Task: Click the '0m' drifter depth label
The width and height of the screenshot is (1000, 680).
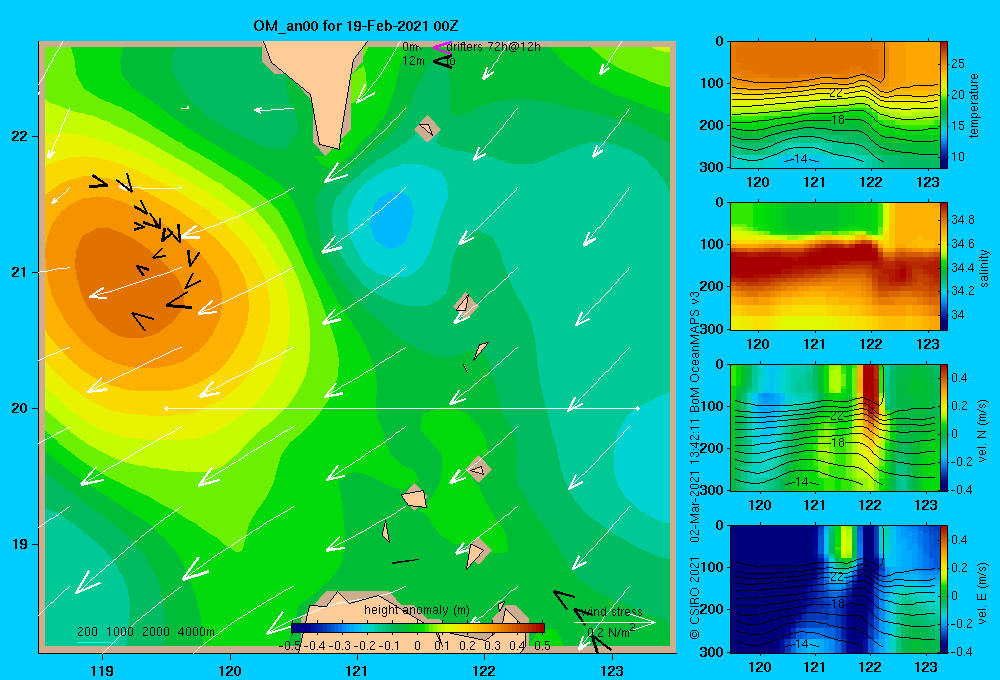Action: click(411, 47)
